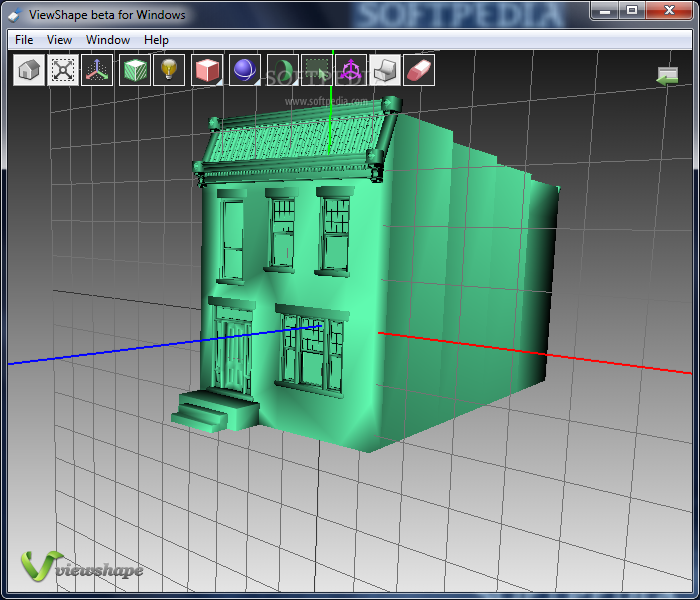The width and height of the screenshot is (700, 600).
Task: Click the green back arrow icon
Action: pyautogui.click(x=668, y=76)
